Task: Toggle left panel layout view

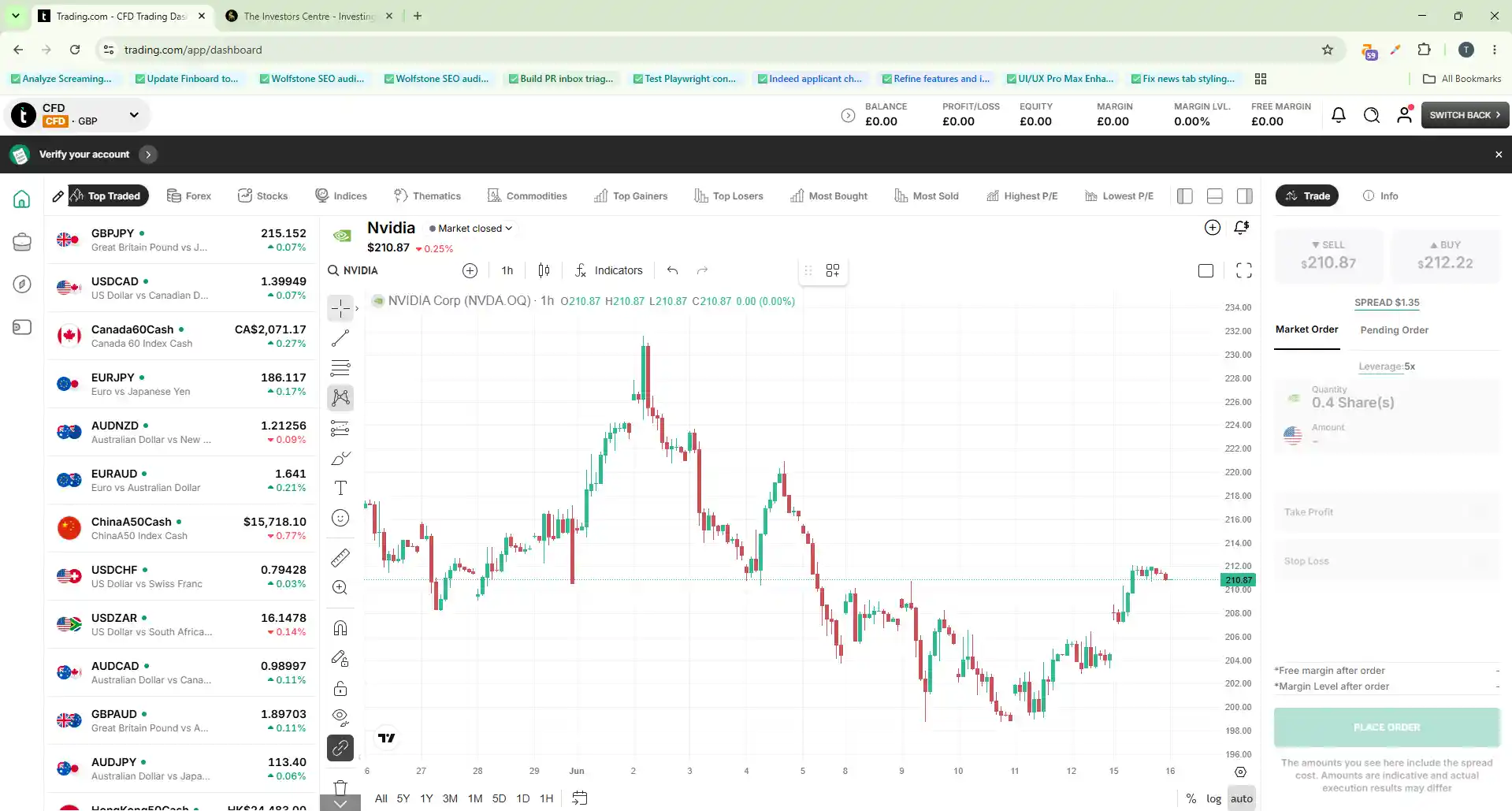Action: tap(1185, 196)
